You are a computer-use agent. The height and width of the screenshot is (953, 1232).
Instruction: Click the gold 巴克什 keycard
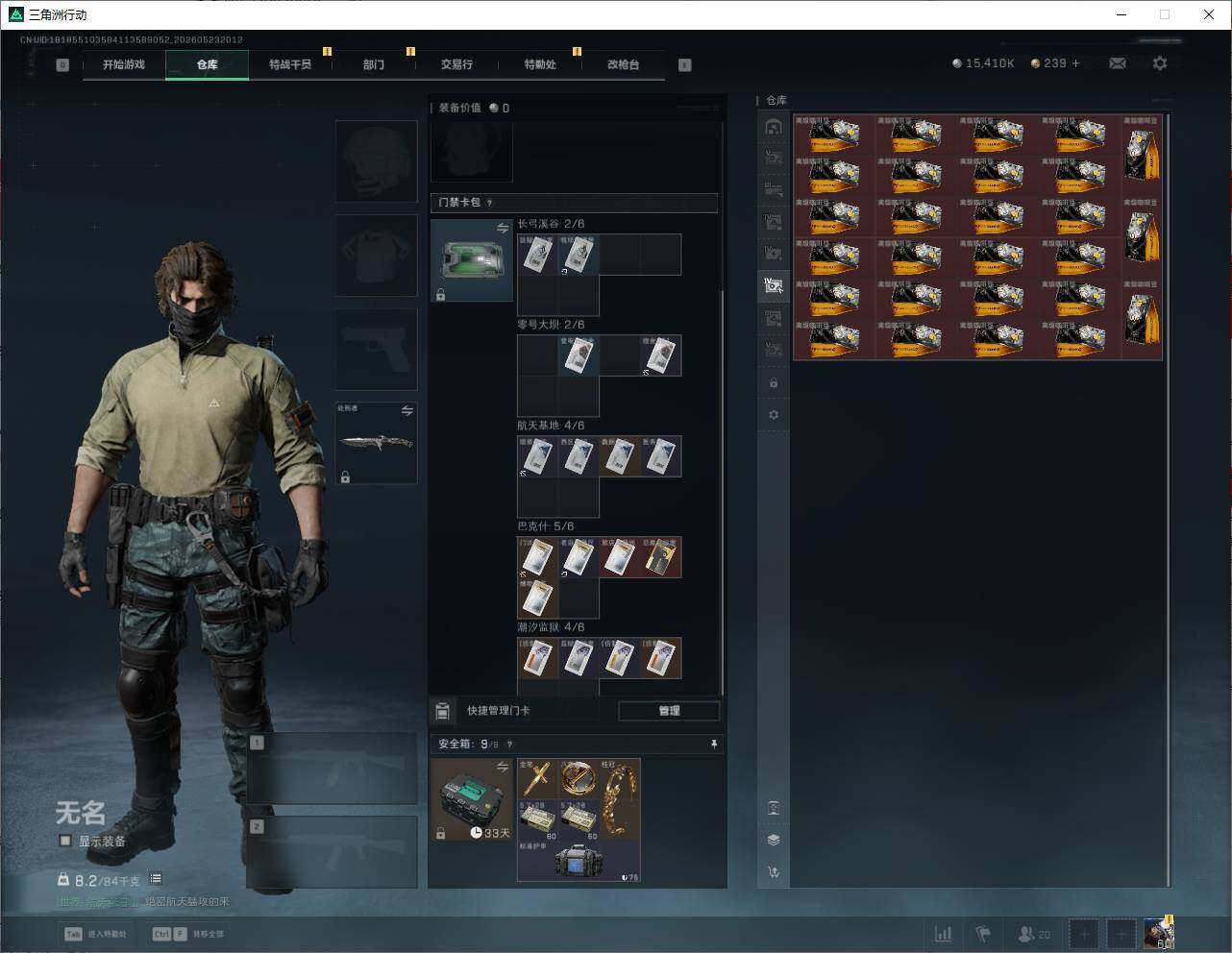[661, 557]
